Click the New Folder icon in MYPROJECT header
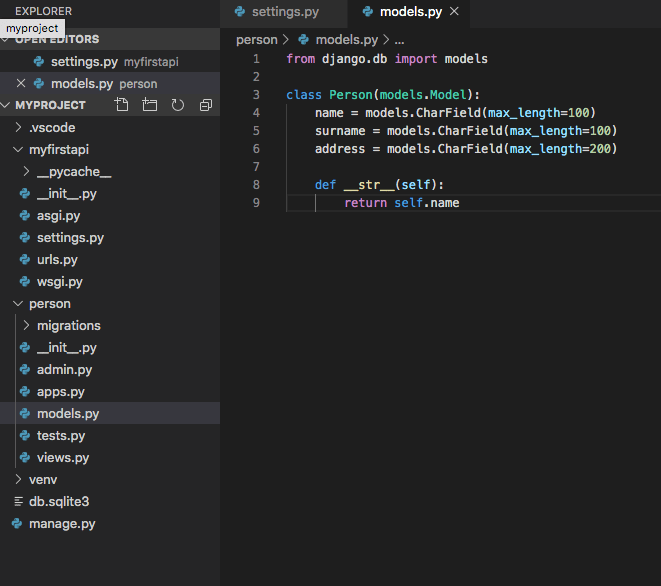This screenshot has width=661, height=586. click(150, 105)
